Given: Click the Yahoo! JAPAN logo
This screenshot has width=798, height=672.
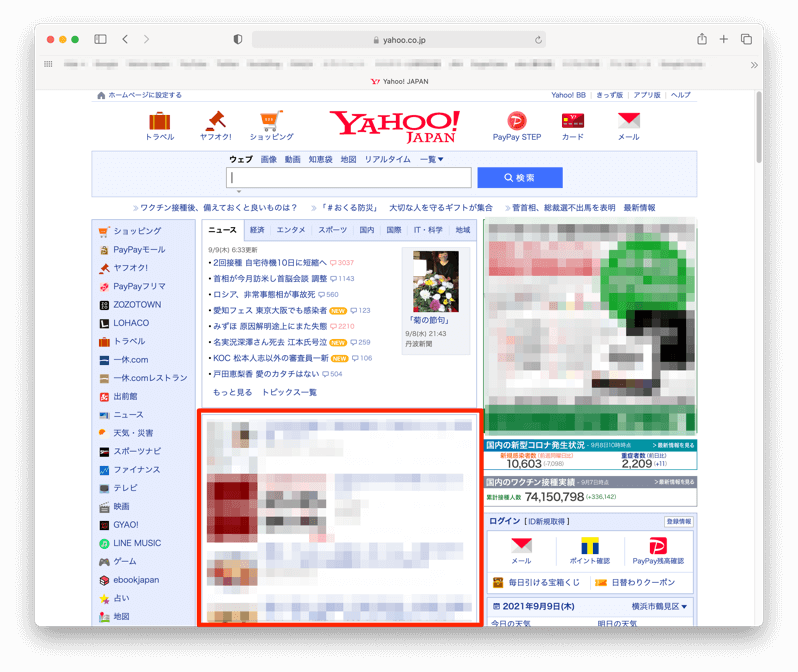Looking at the screenshot, I should point(395,126).
